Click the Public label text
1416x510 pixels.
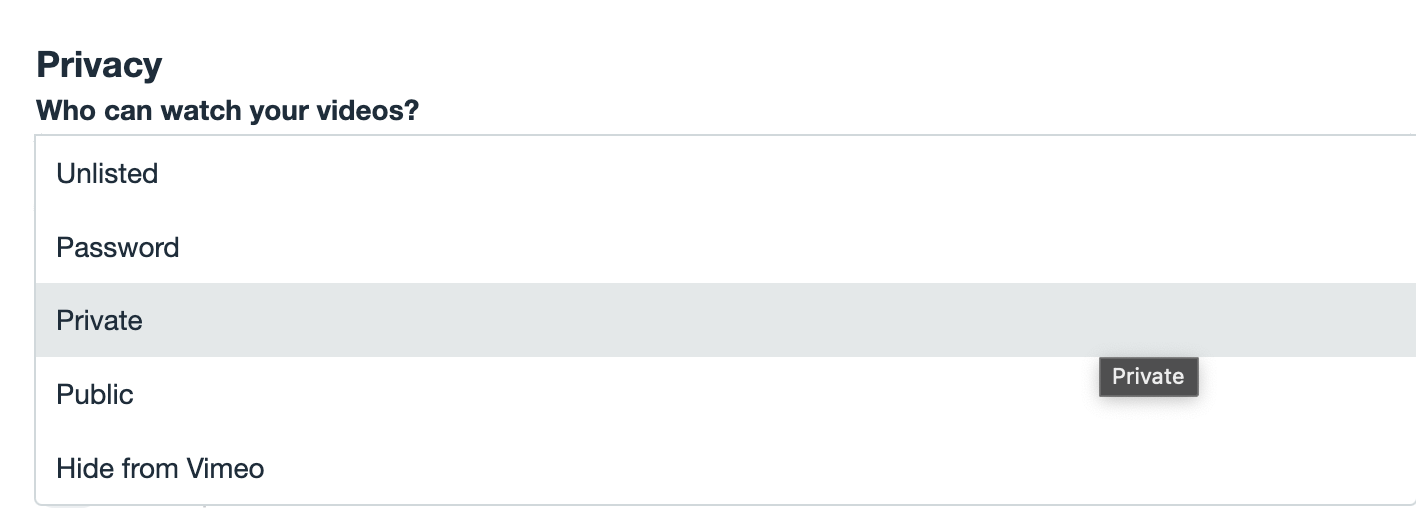point(95,395)
